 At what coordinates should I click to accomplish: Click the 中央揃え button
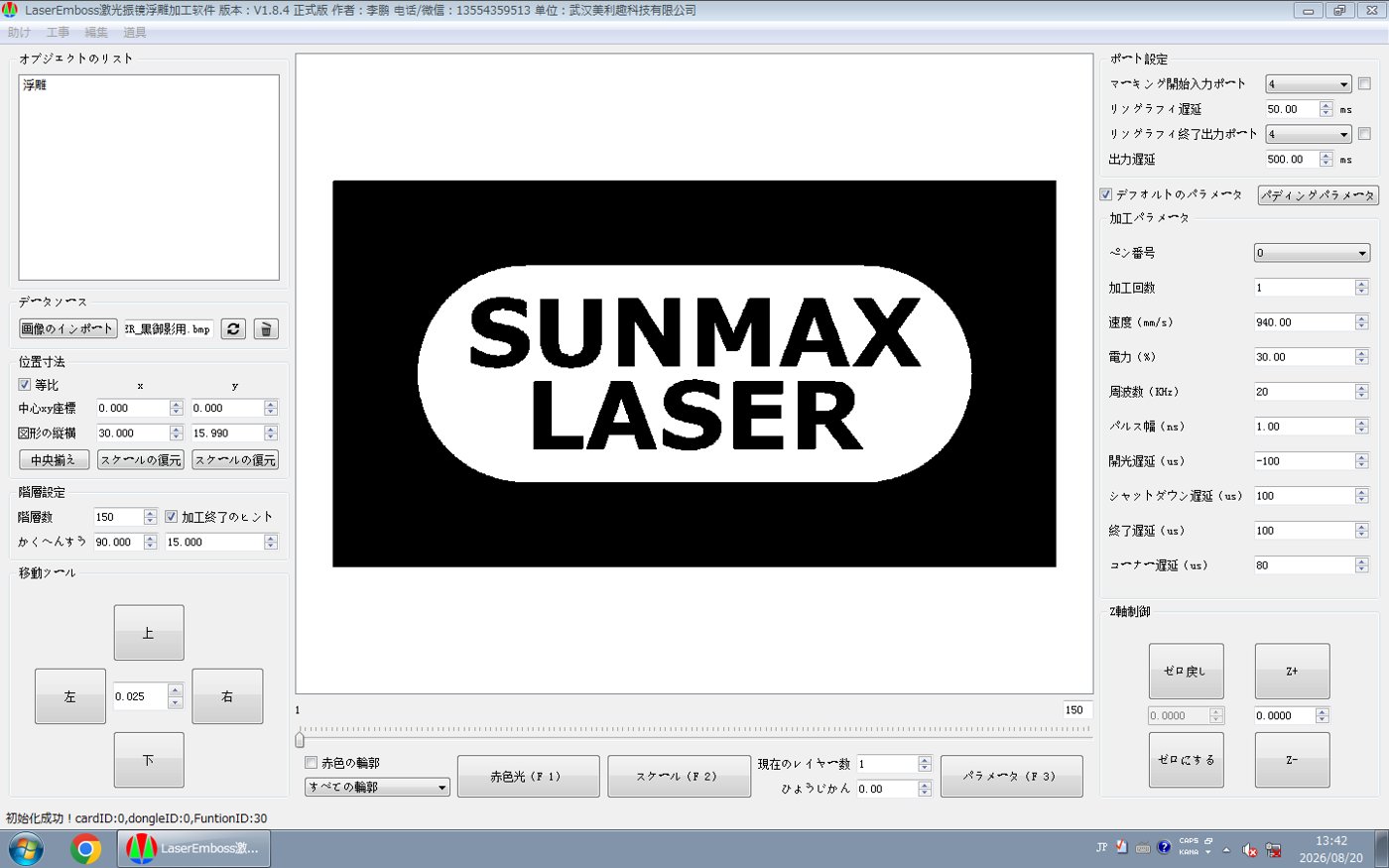pyautogui.click(x=54, y=460)
